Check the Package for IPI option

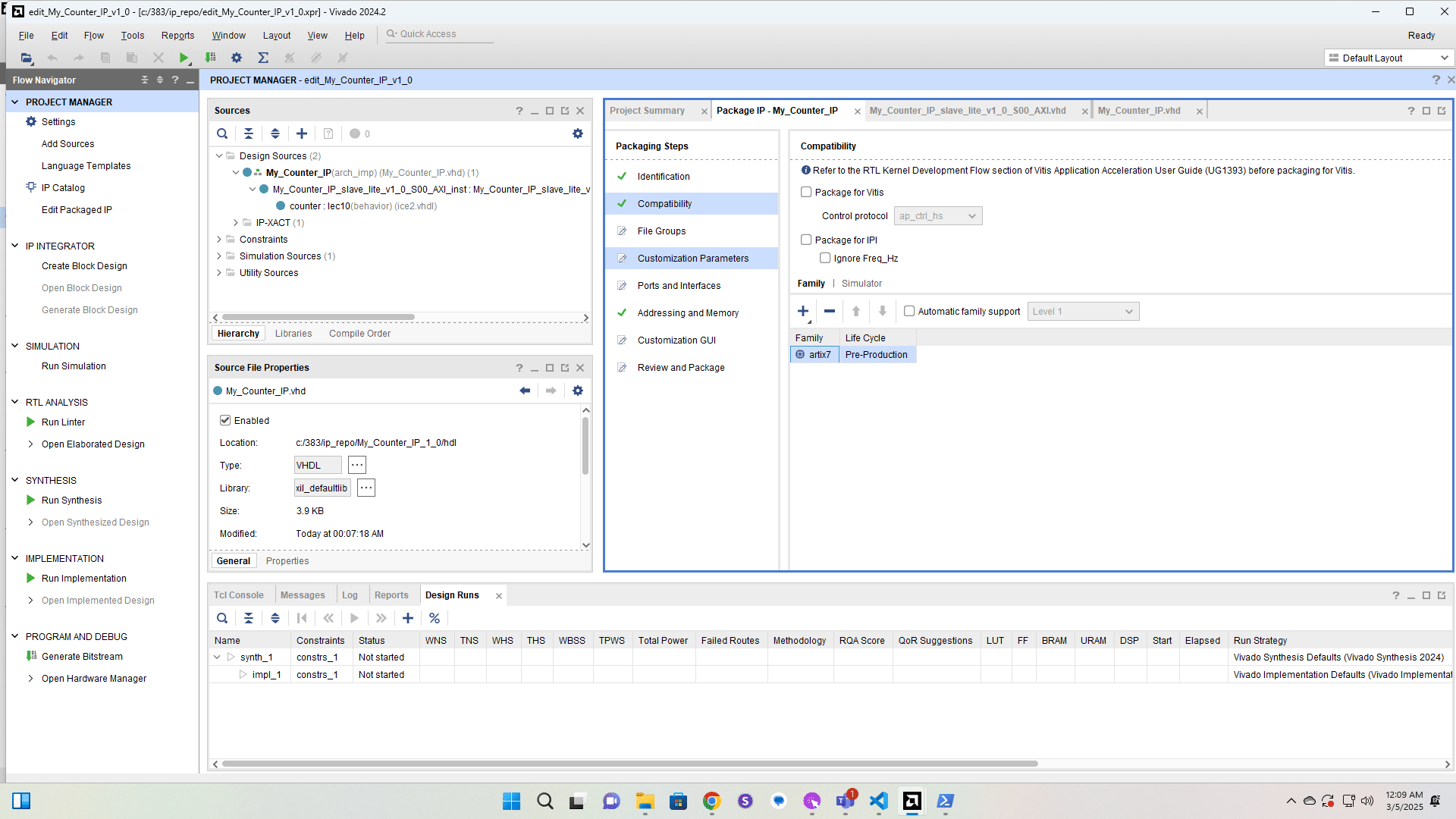(806, 240)
